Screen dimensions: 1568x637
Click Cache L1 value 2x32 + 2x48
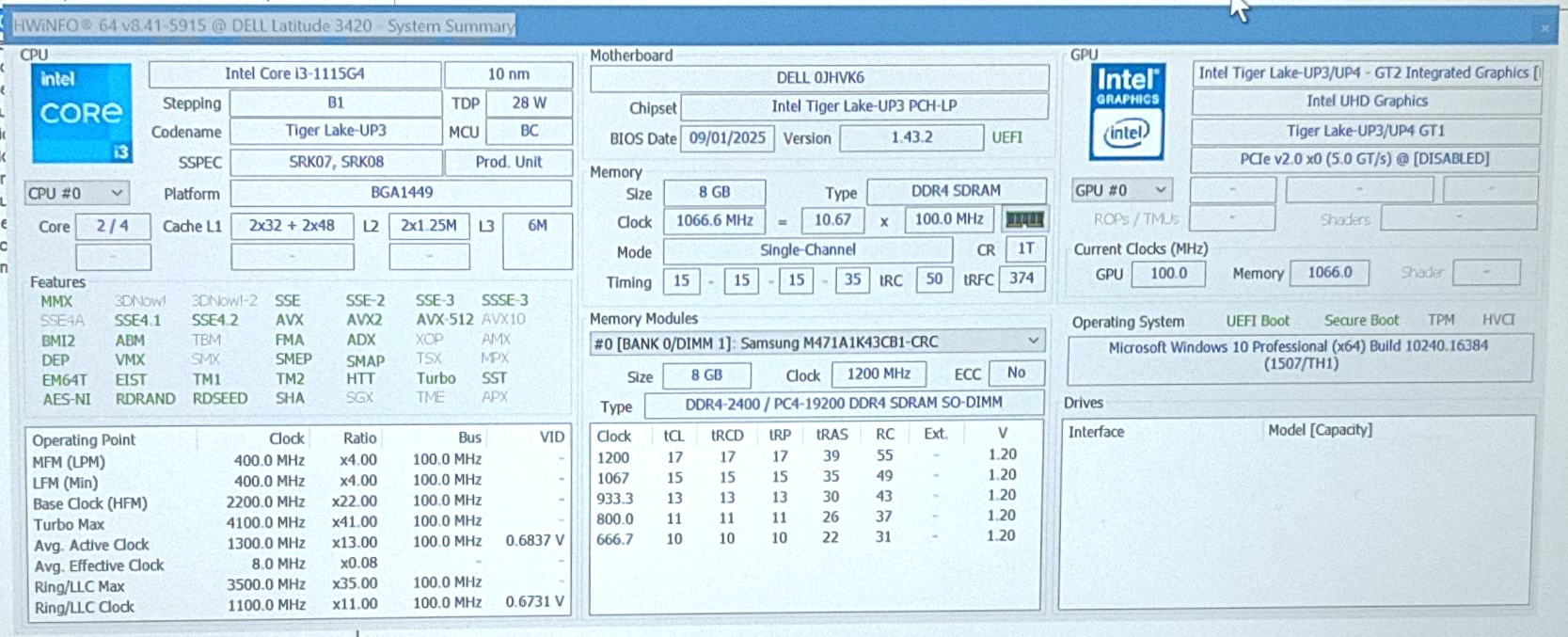(x=292, y=226)
